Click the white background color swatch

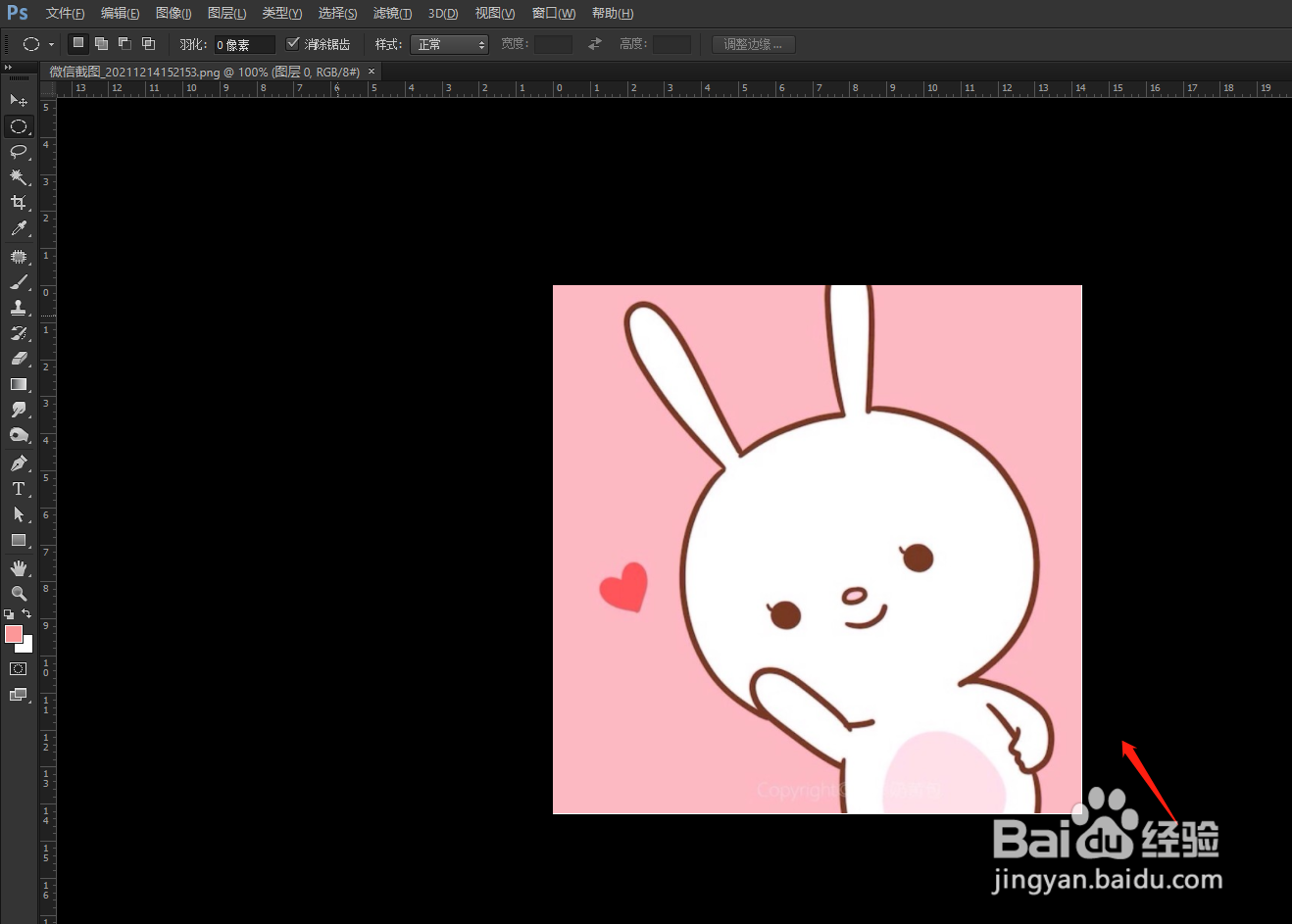coord(27,647)
